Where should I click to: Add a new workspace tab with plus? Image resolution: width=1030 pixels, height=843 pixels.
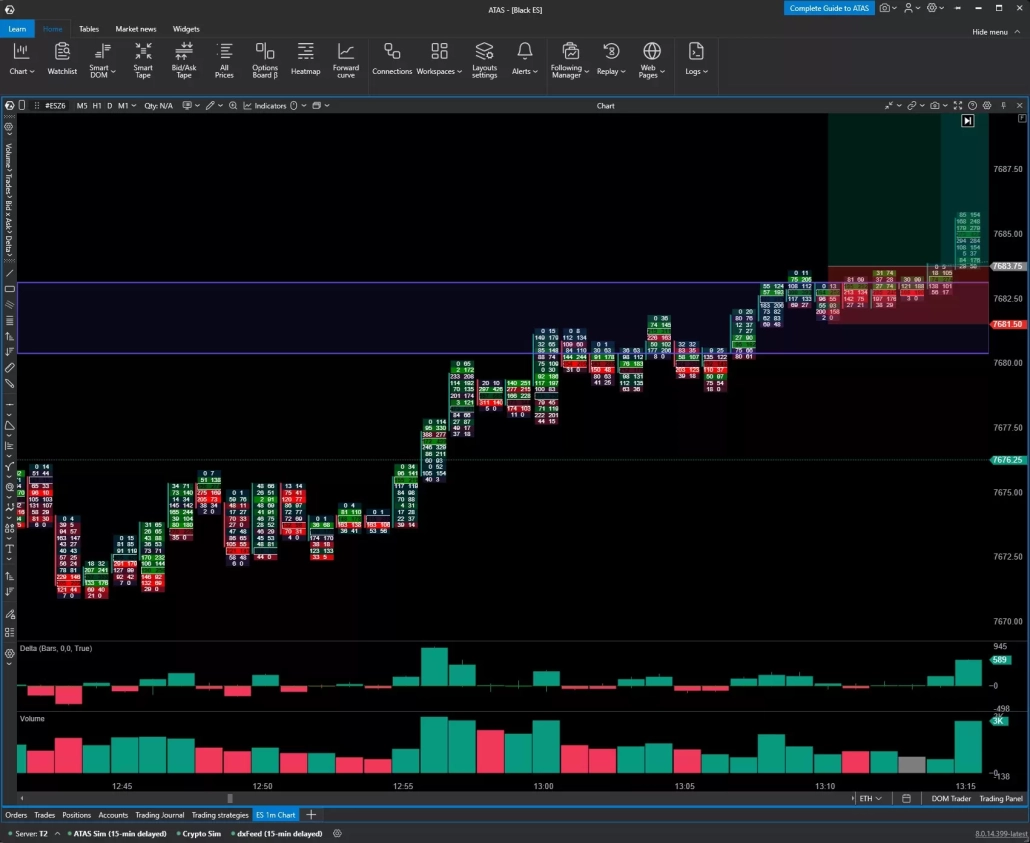(x=311, y=815)
